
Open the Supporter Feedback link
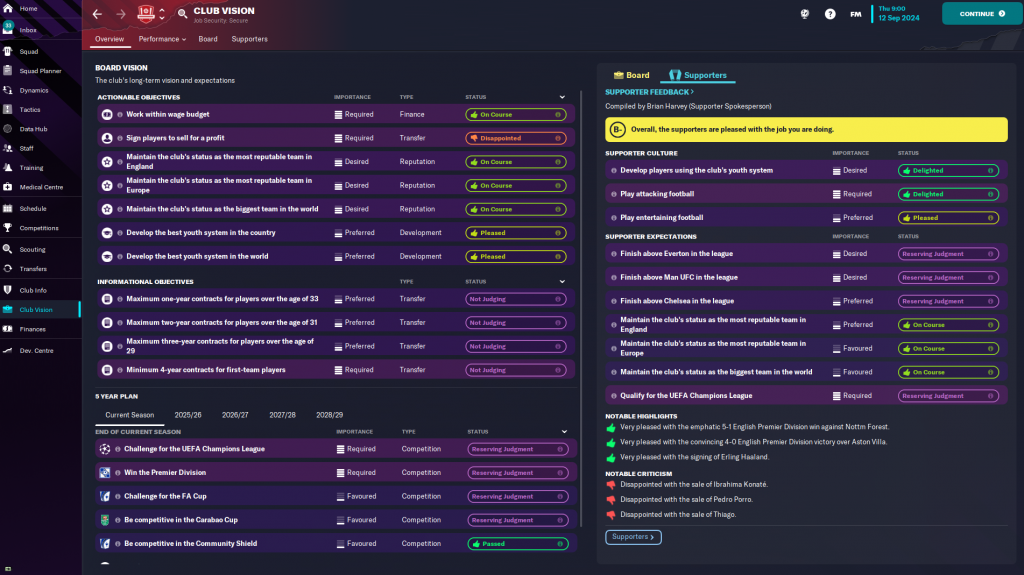pyautogui.click(x=649, y=92)
